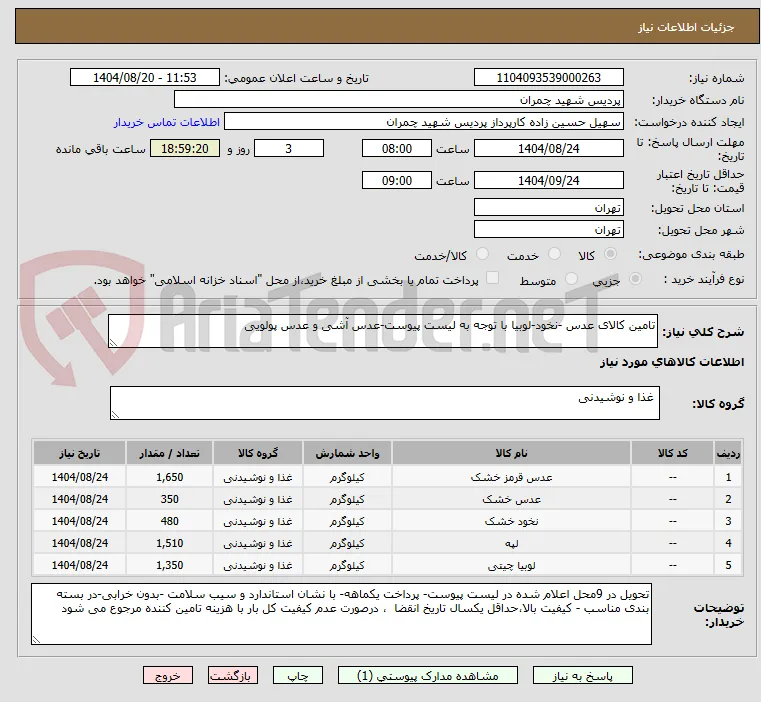Click the buyer notes textarea توضیحات خریدار
The image size is (761, 702).
tap(341, 614)
